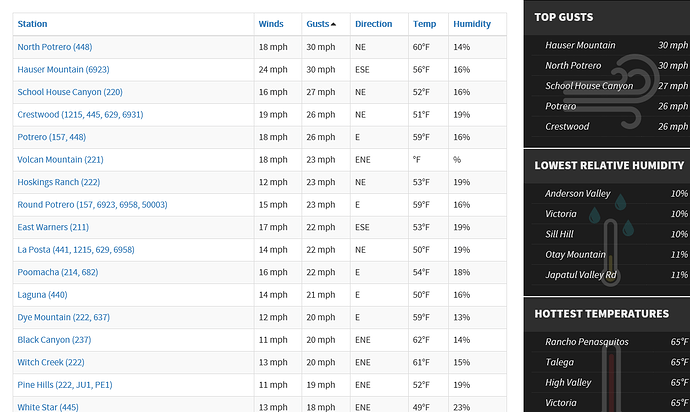Click the Gusts sort arrow icon
The height and width of the screenshot is (412, 690).
(x=333, y=24)
